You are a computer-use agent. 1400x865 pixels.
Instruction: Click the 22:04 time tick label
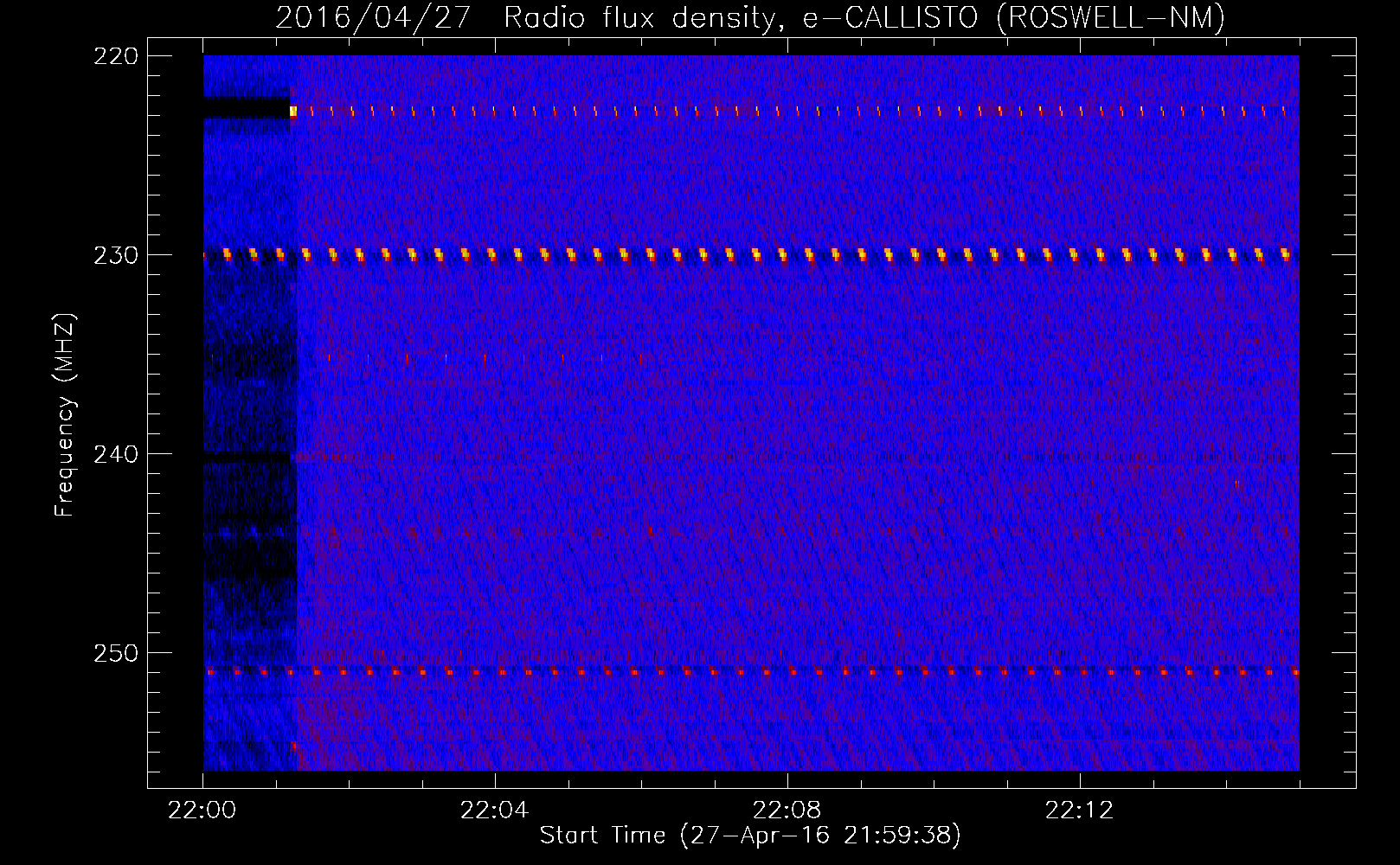pos(495,811)
